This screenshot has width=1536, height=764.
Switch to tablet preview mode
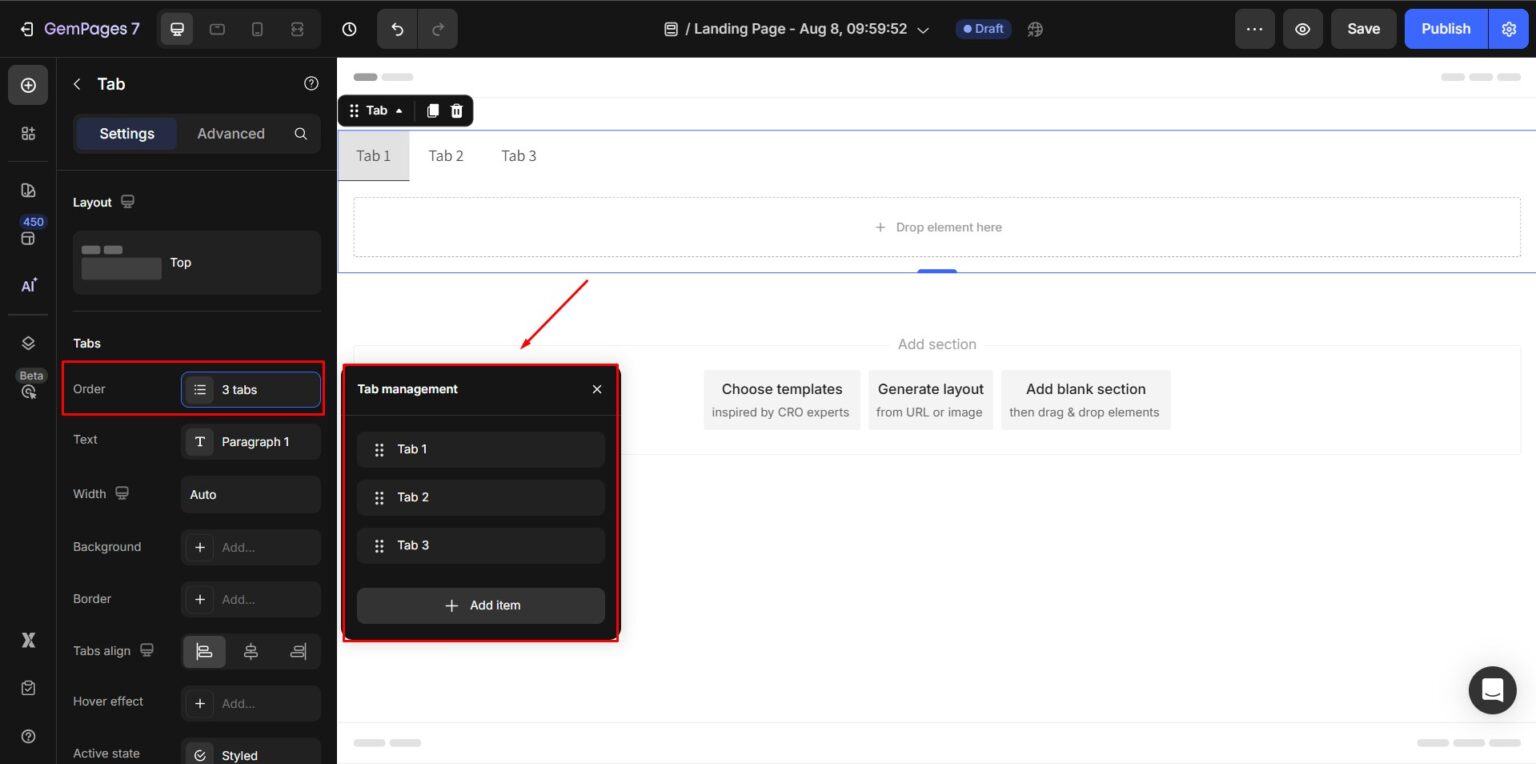coord(217,29)
